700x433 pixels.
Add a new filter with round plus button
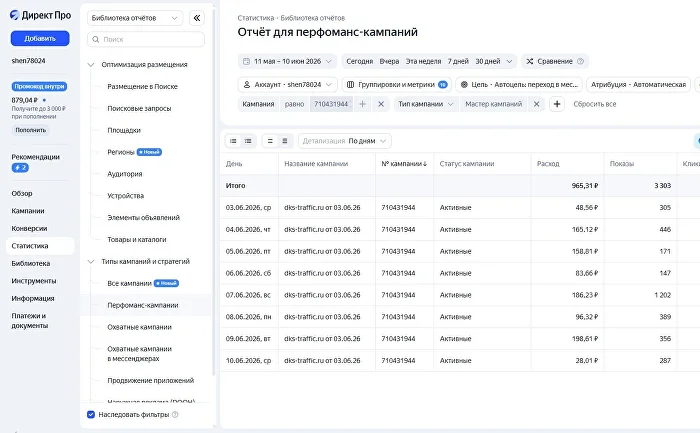pyautogui.click(x=557, y=104)
